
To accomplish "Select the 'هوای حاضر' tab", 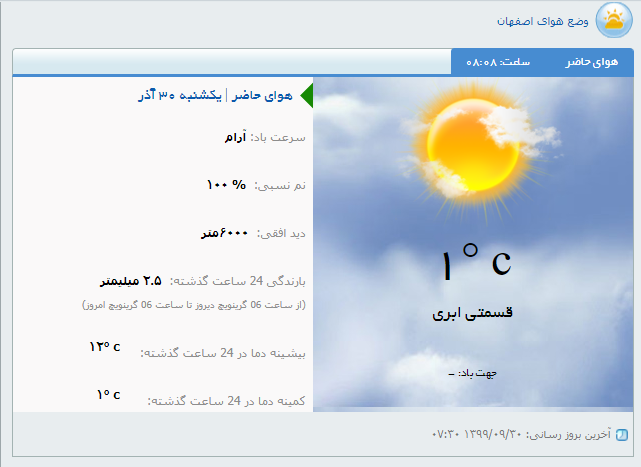I will click(x=592, y=62).
